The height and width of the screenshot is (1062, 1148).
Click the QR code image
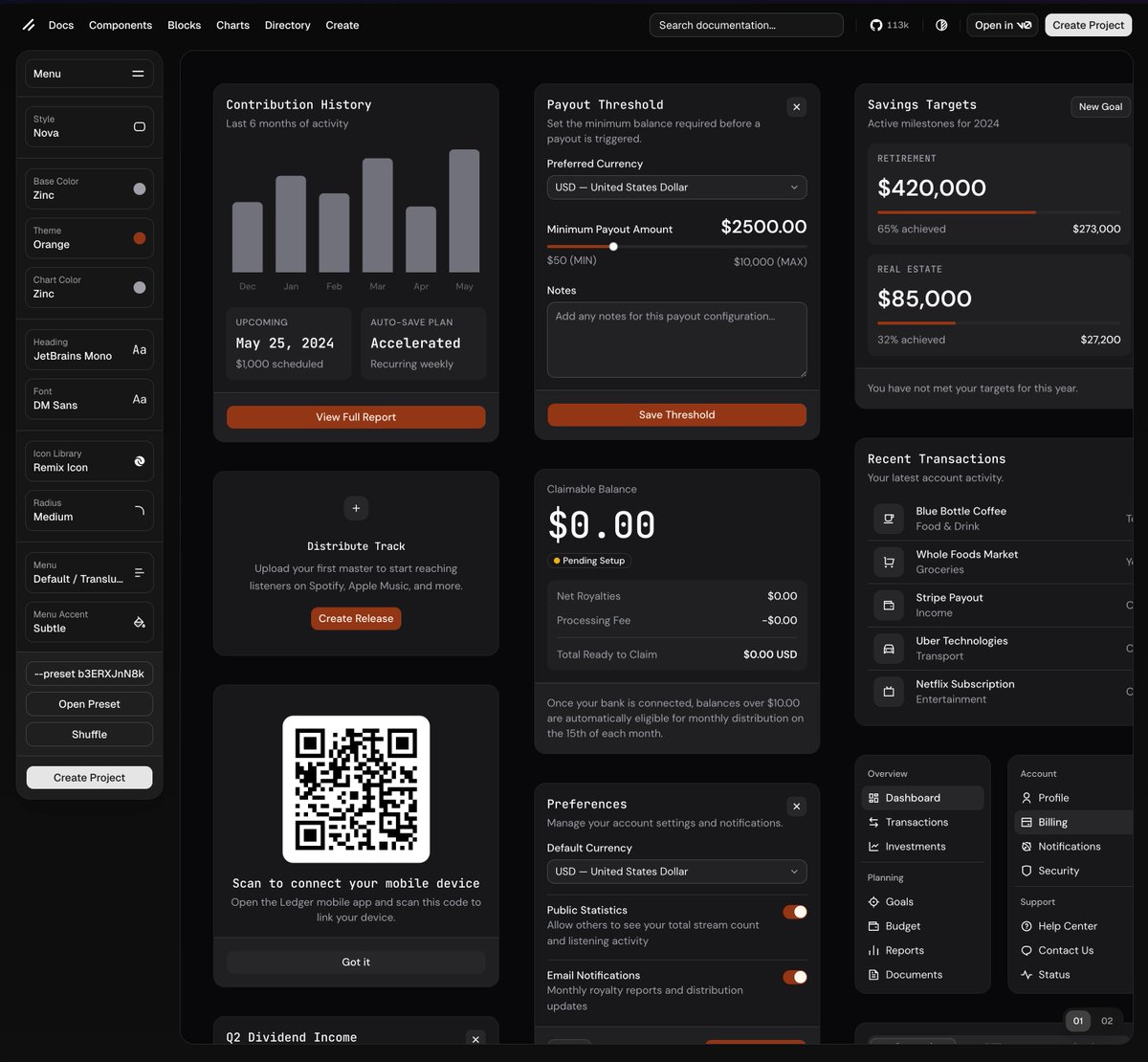(x=356, y=789)
